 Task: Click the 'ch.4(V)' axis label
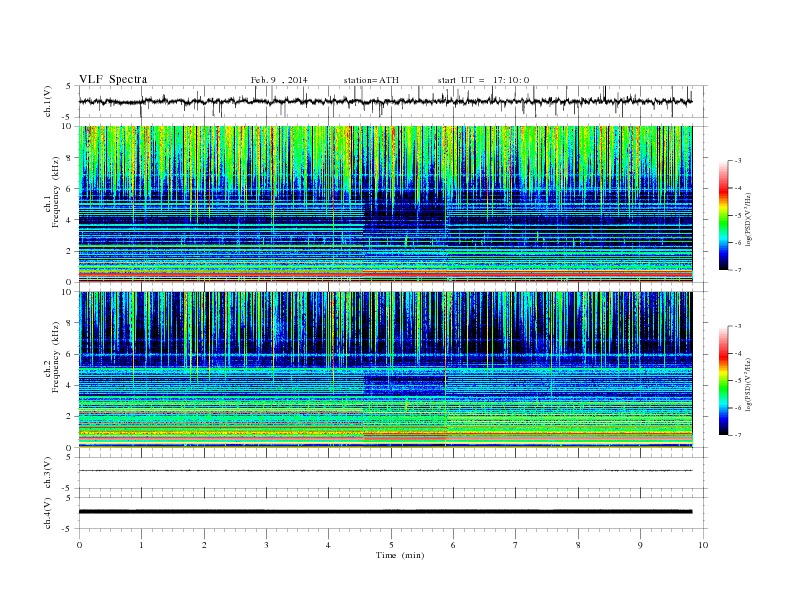click(48, 513)
